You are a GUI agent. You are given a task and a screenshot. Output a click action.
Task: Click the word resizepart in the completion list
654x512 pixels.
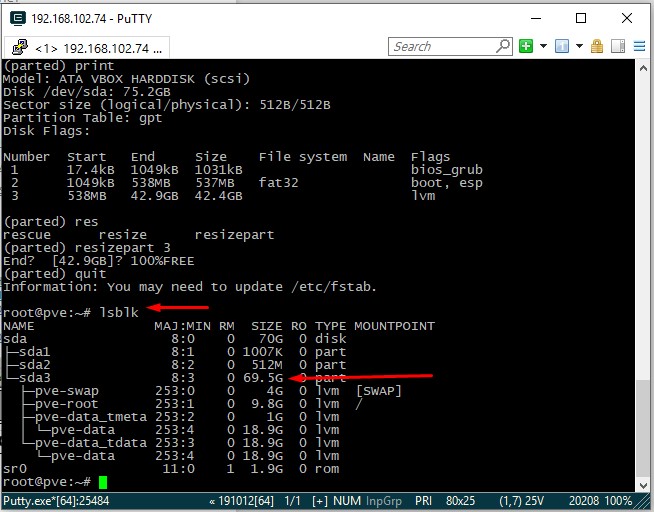click(234, 235)
